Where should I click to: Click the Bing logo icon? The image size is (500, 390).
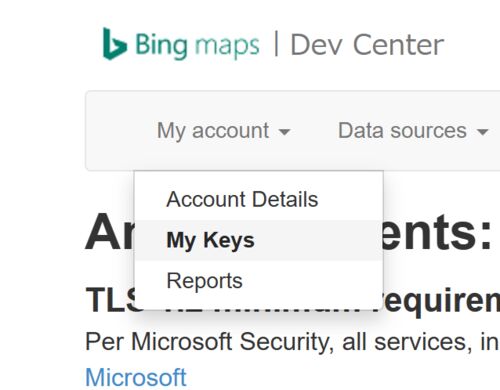coord(115,44)
